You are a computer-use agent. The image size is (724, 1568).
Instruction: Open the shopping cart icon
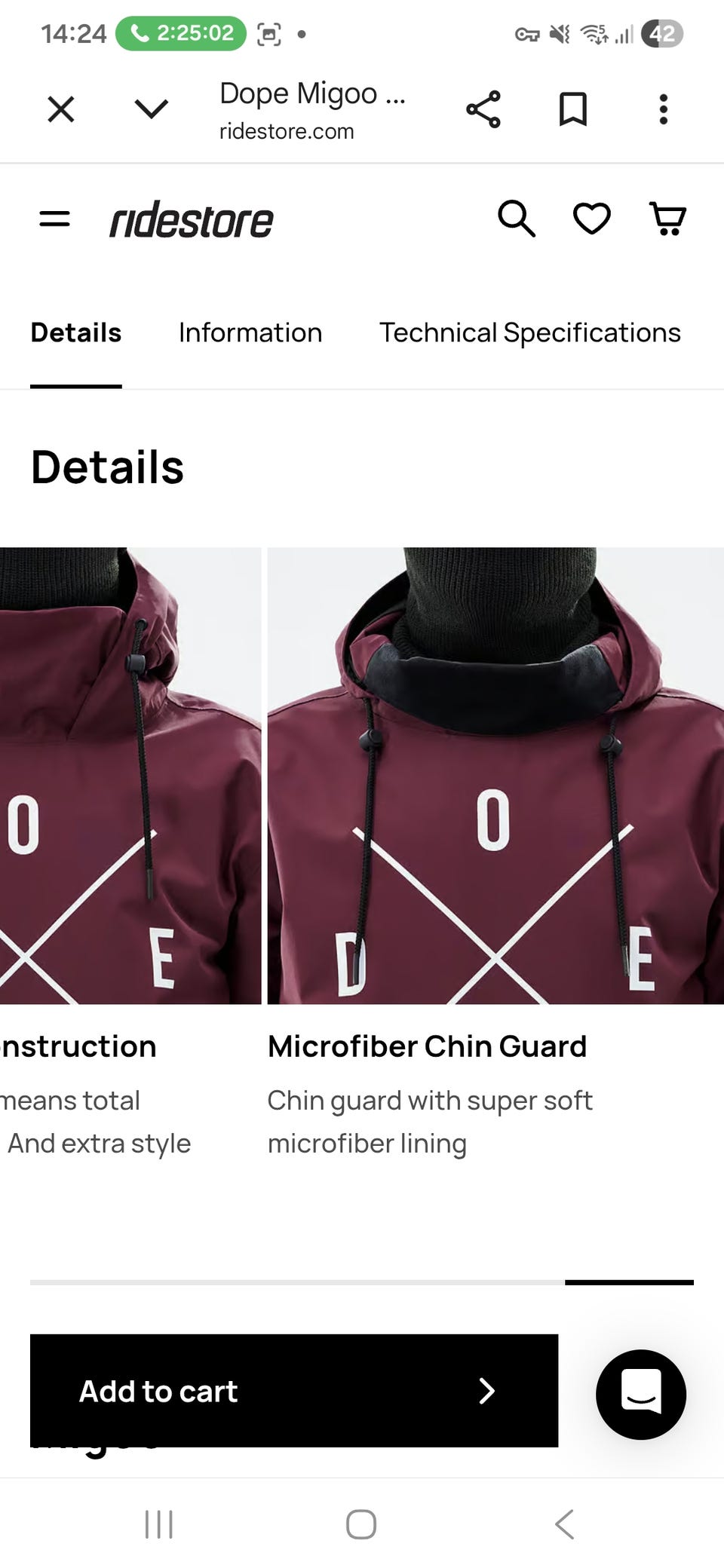[667, 219]
